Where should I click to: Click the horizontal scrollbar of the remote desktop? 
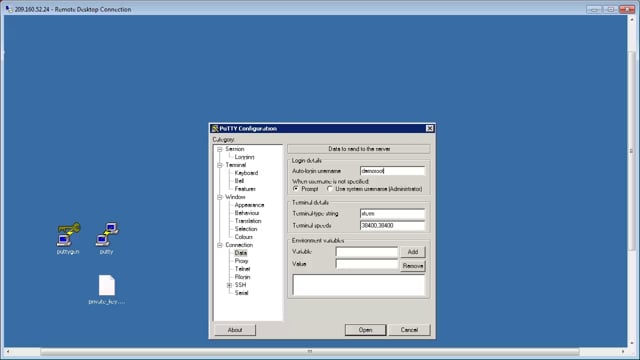310,351
